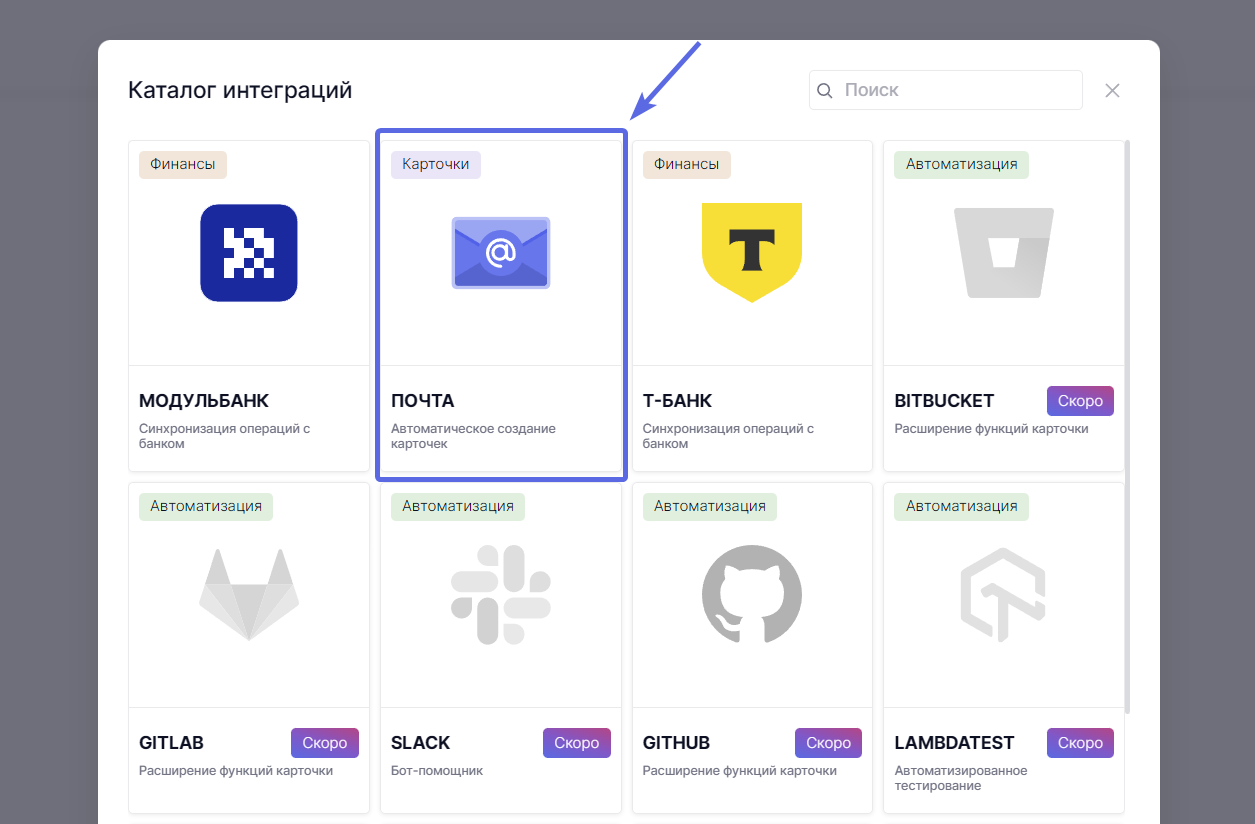Image resolution: width=1255 pixels, height=824 pixels.
Task: Click Финансы tag on Модульбанк card
Action: 182,164
